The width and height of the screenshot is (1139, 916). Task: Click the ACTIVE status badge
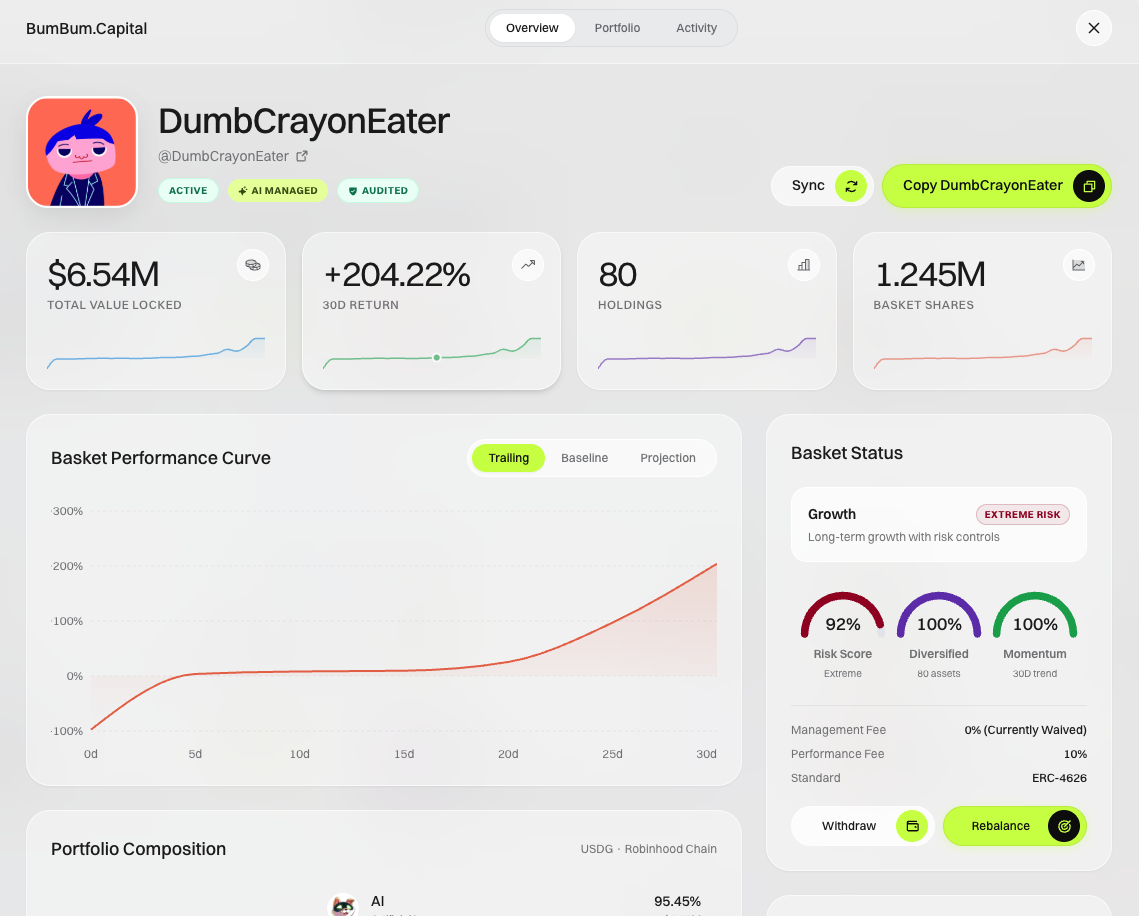[188, 190]
